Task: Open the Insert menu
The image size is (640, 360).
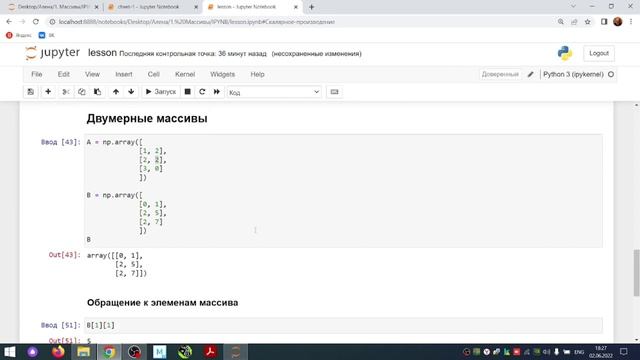Action: tap(124, 74)
